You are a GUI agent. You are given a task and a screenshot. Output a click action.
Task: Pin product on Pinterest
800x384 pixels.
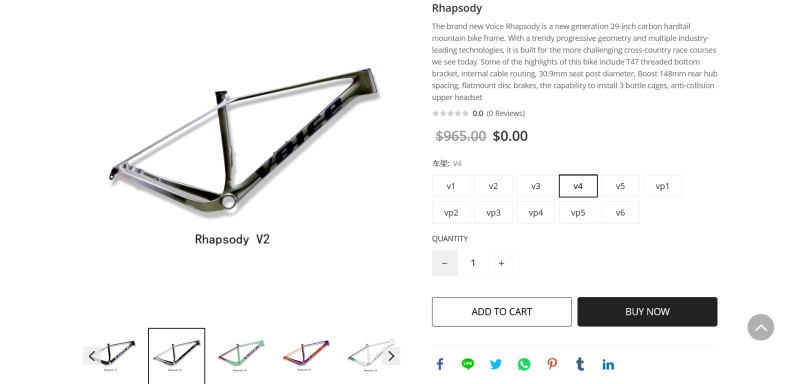[x=552, y=364]
